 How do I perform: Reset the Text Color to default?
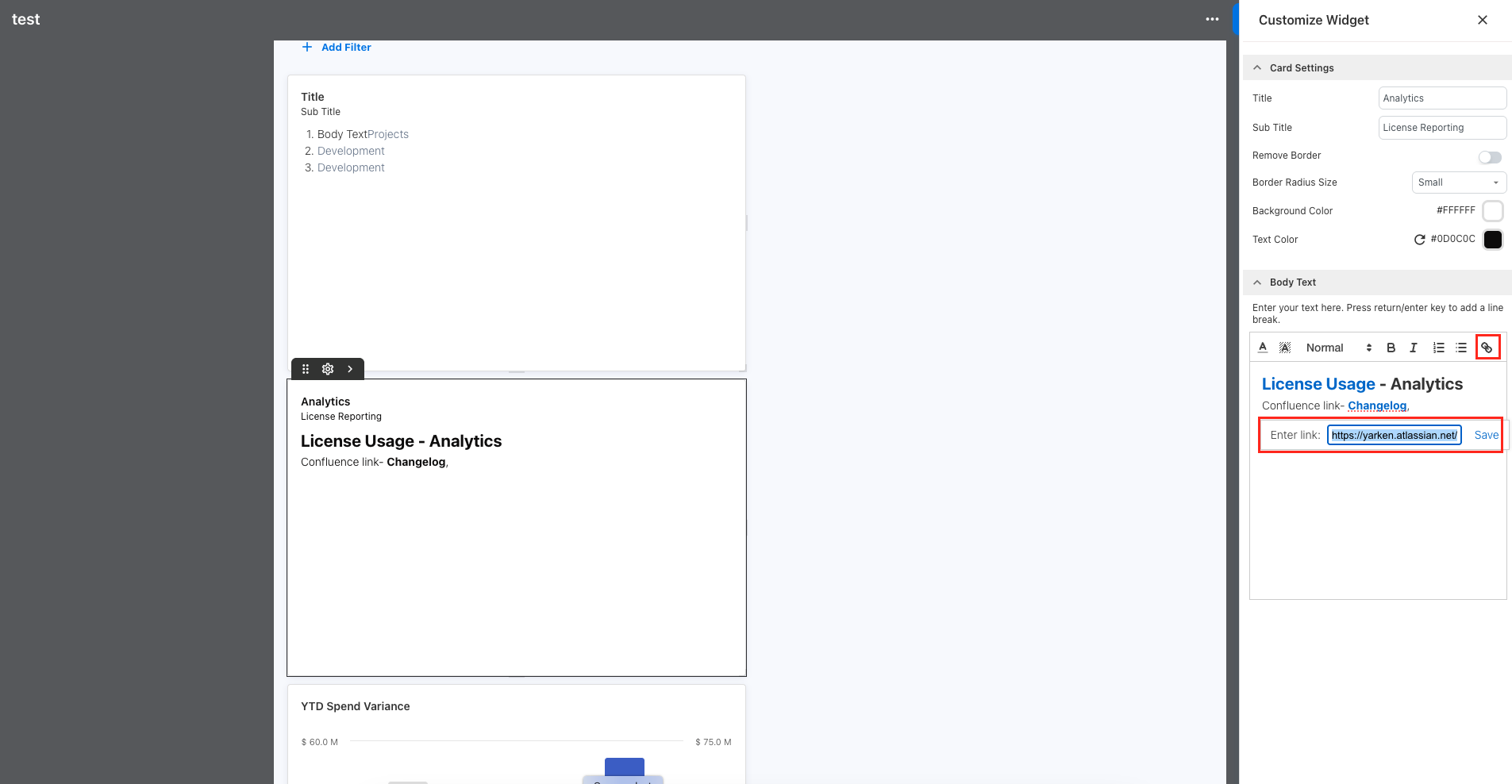(x=1419, y=240)
